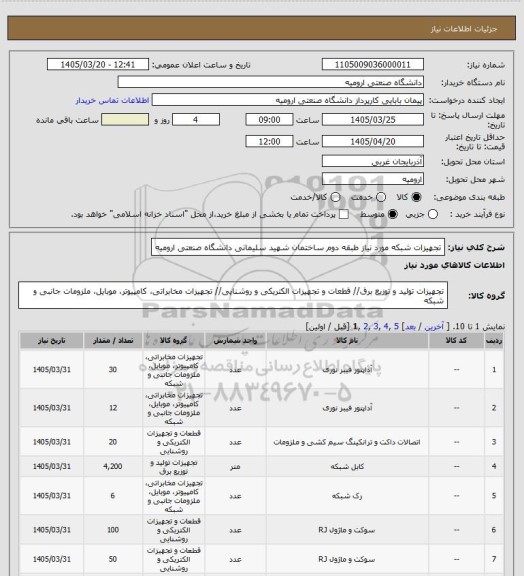Click the need number field 1105009036000011
The image size is (524, 576).
click(373, 64)
